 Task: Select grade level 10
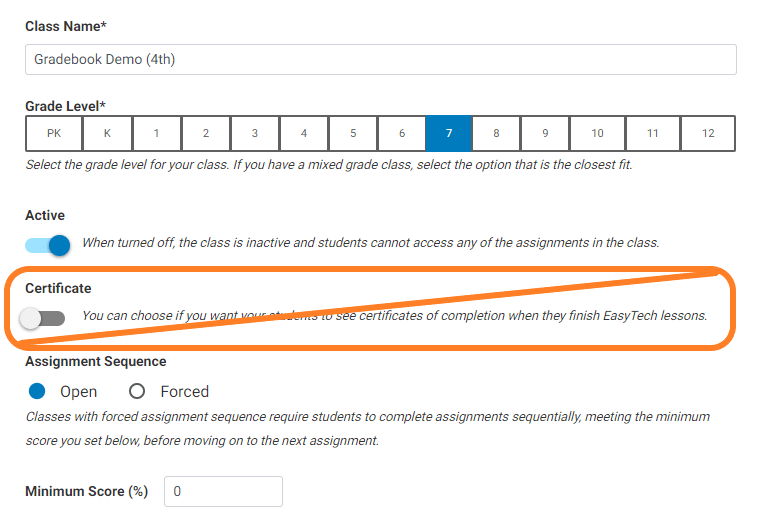597,133
